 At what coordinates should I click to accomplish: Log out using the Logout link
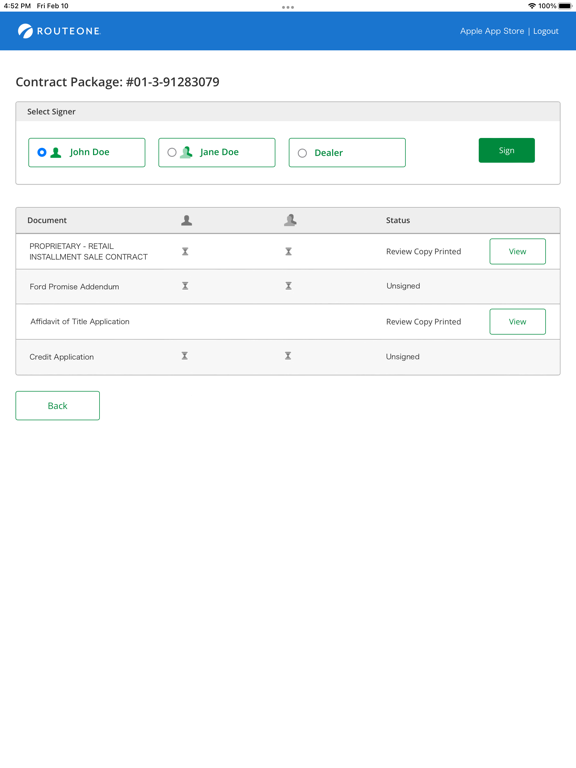click(546, 31)
